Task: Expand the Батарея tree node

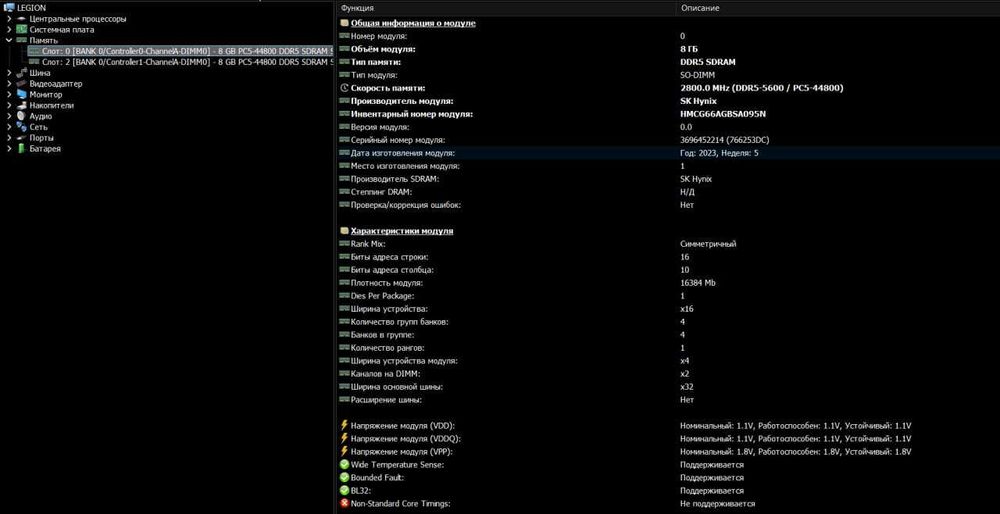Action: (x=9, y=149)
